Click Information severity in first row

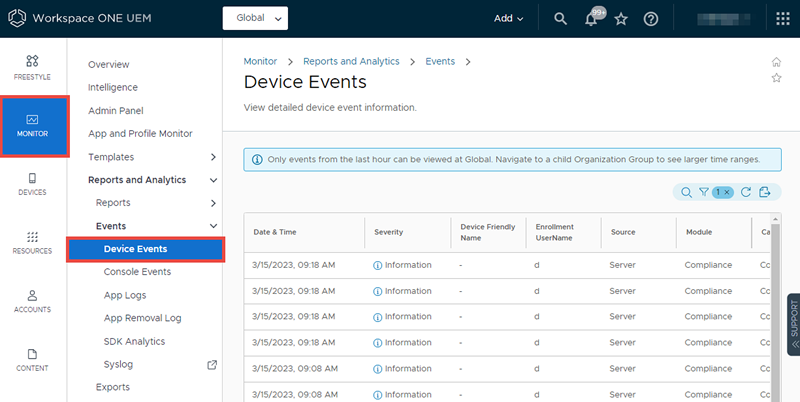402,265
